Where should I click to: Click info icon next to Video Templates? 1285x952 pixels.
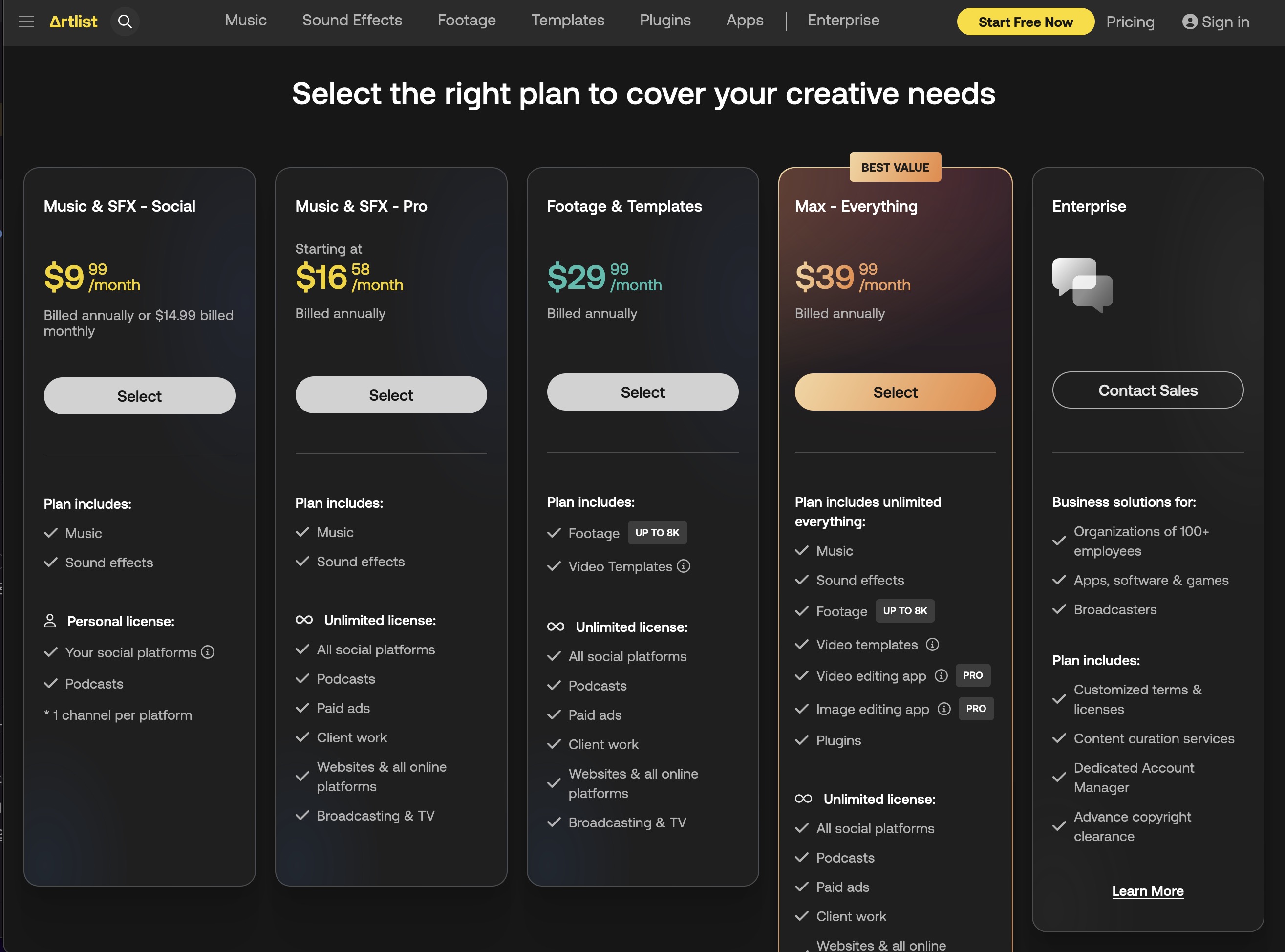click(x=683, y=566)
